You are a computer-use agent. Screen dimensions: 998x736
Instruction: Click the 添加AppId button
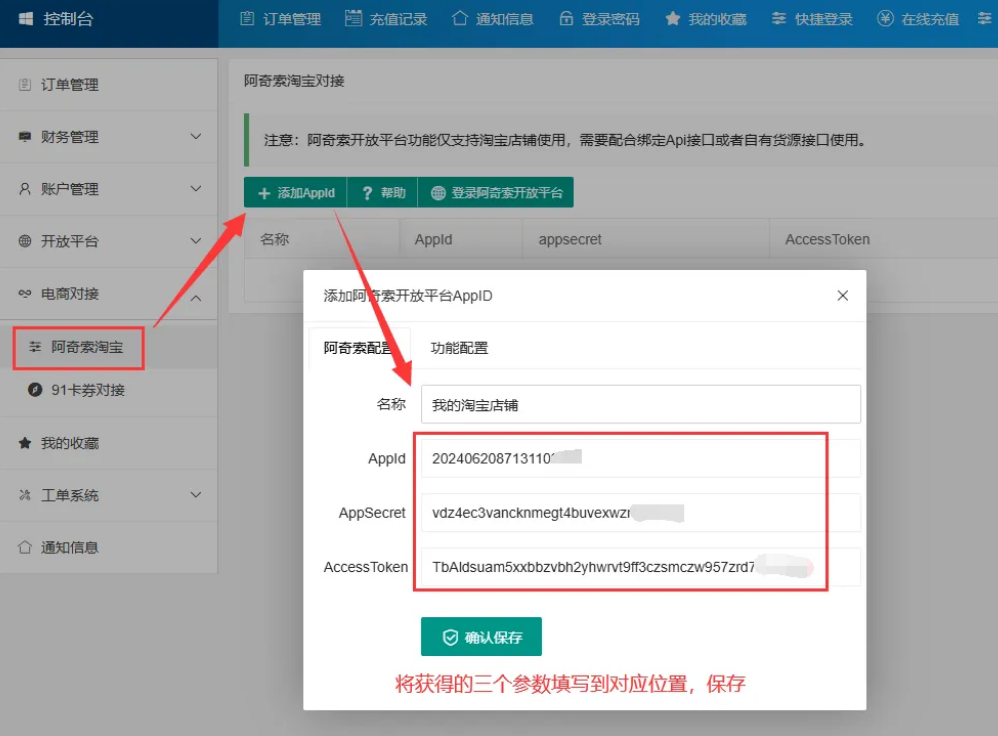click(296, 193)
